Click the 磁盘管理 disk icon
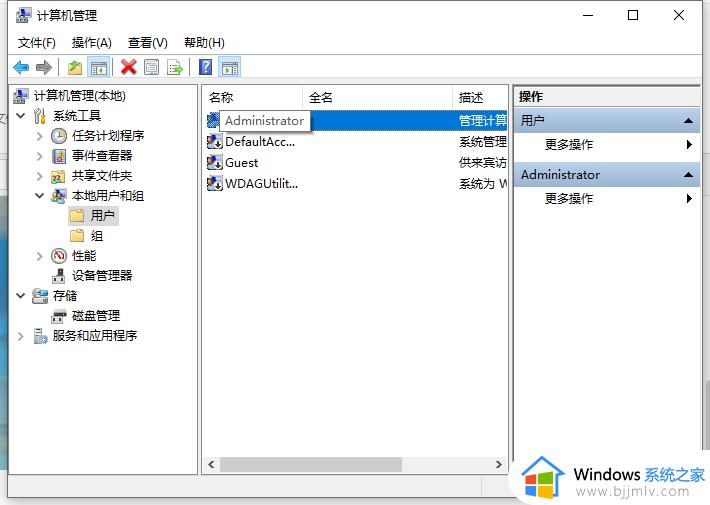Viewport: 710px width, 505px height. [58, 316]
